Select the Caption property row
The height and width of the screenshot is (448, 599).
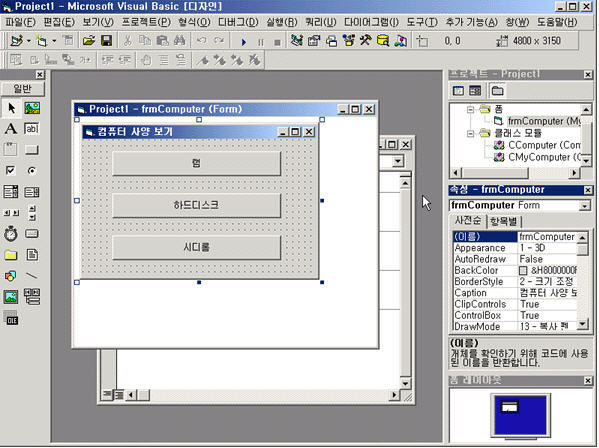click(515, 293)
